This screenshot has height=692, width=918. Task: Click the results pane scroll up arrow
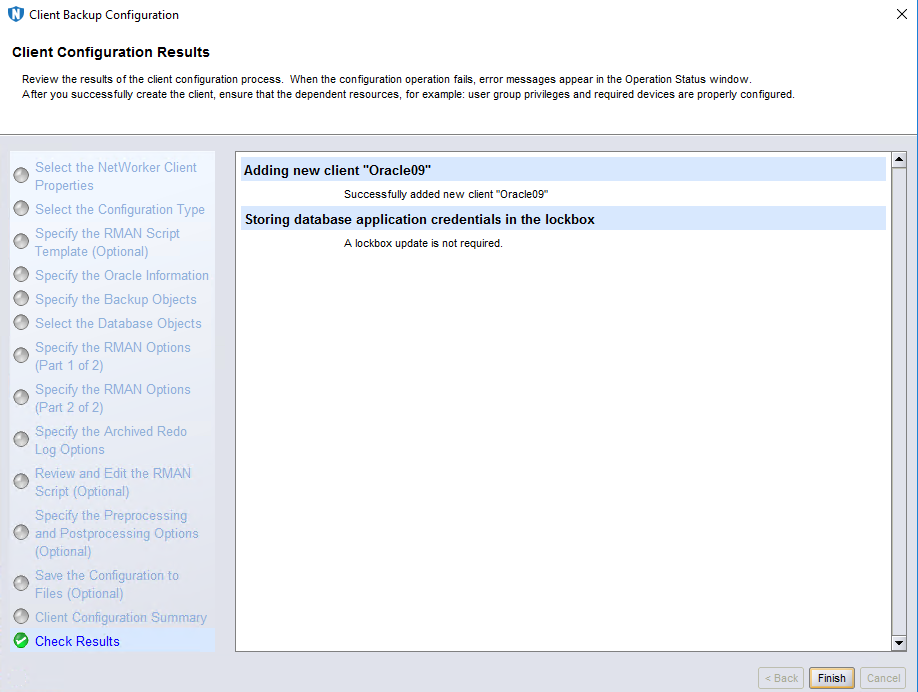898,160
